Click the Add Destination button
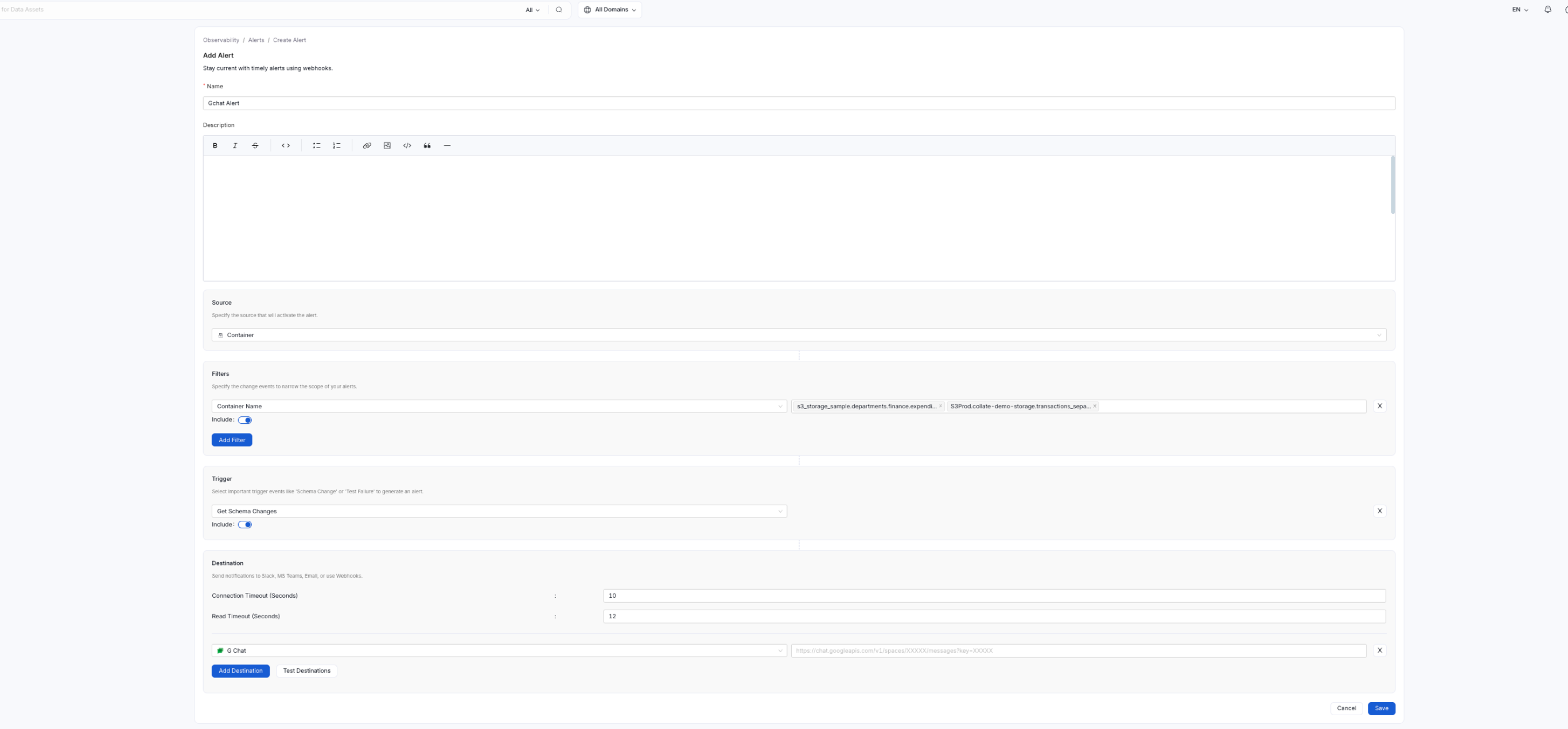This screenshot has width=1568, height=729. pyautogui.click(x=240, y=670)
